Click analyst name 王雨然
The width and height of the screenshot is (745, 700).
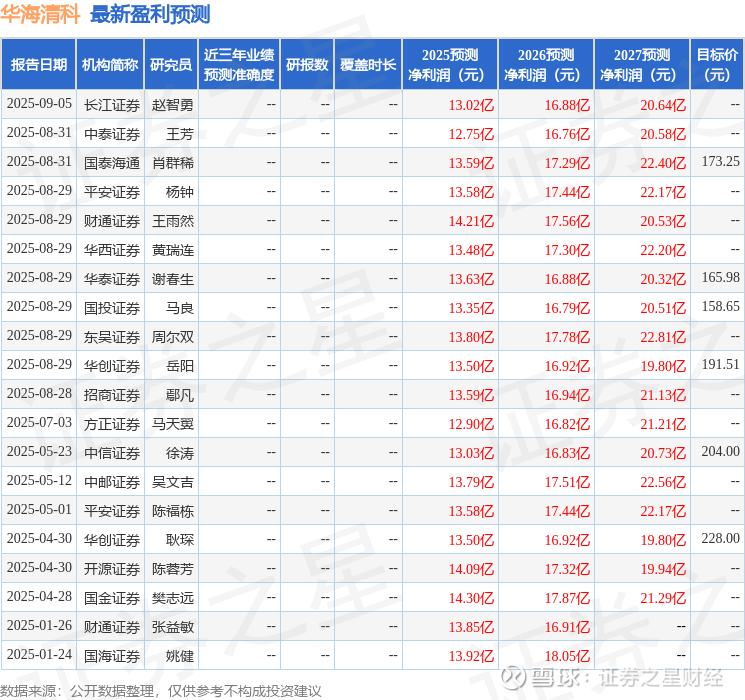coord(173,221)
